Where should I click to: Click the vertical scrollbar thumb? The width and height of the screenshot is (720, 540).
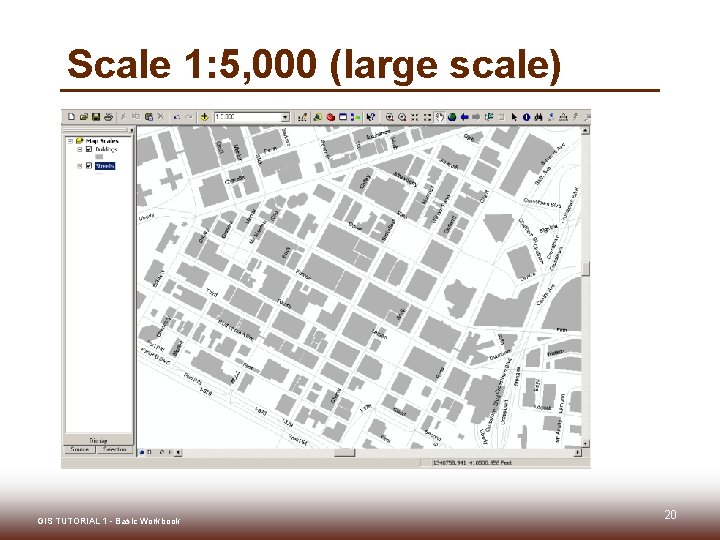coord(585,269)
